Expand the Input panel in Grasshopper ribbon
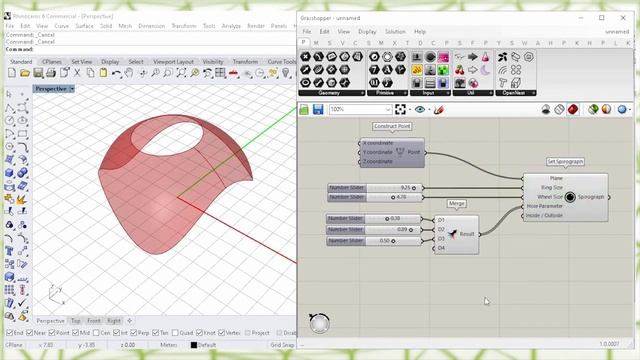The height and width of the screenshot is (360, 640). click(x=448, y=93)
